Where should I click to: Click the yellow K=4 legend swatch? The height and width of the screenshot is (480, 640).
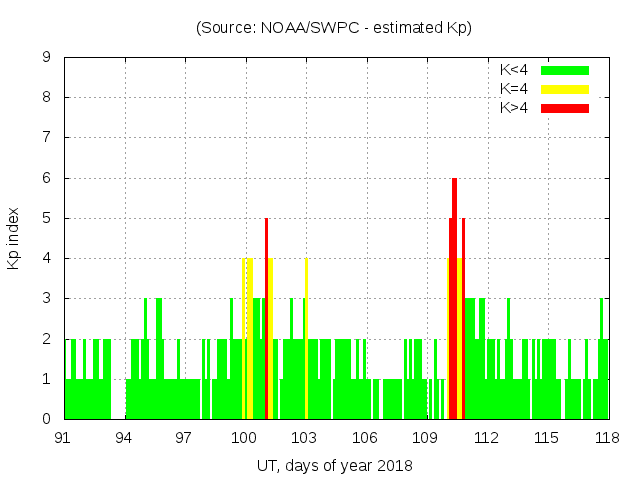565,89
